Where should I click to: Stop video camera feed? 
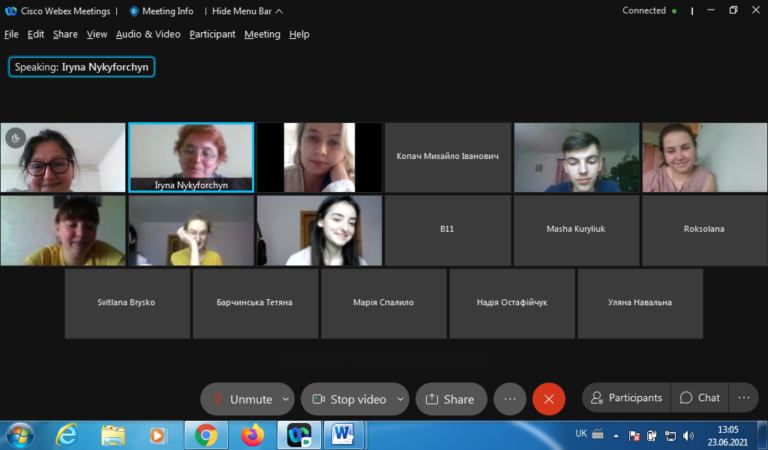[x=349, y=399]
